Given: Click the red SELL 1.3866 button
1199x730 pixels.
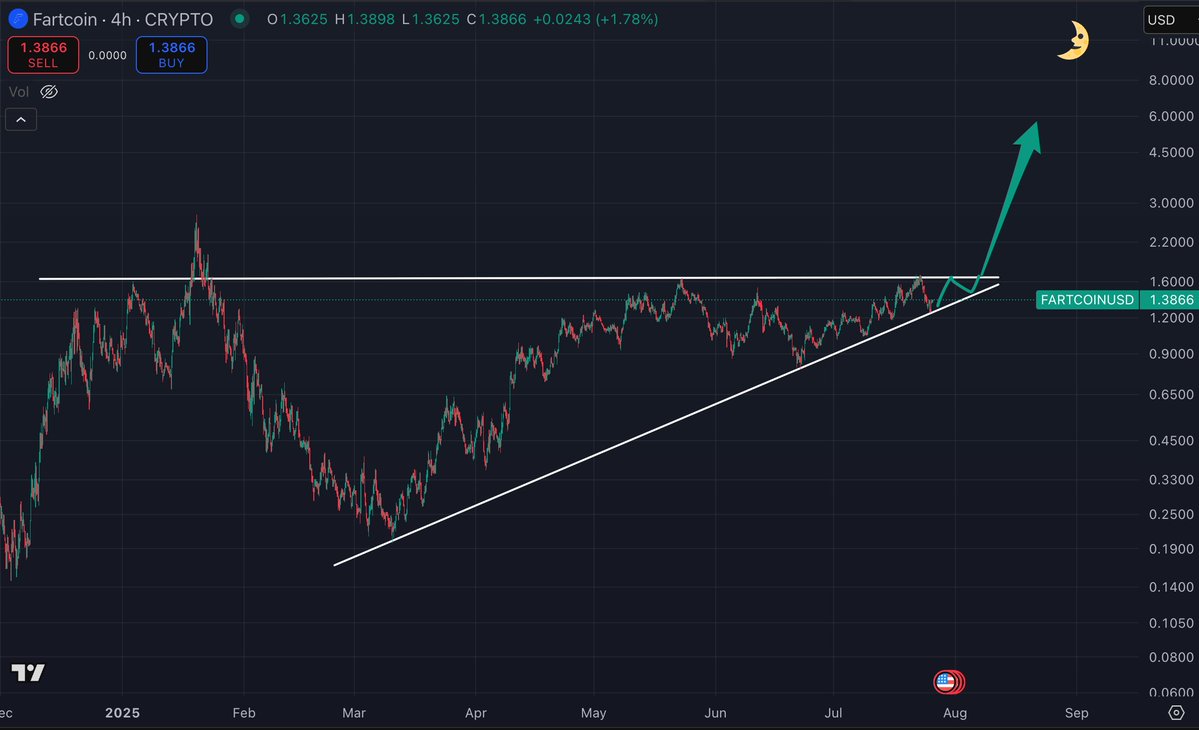Looking at the screenshot, I should point(43,55).
